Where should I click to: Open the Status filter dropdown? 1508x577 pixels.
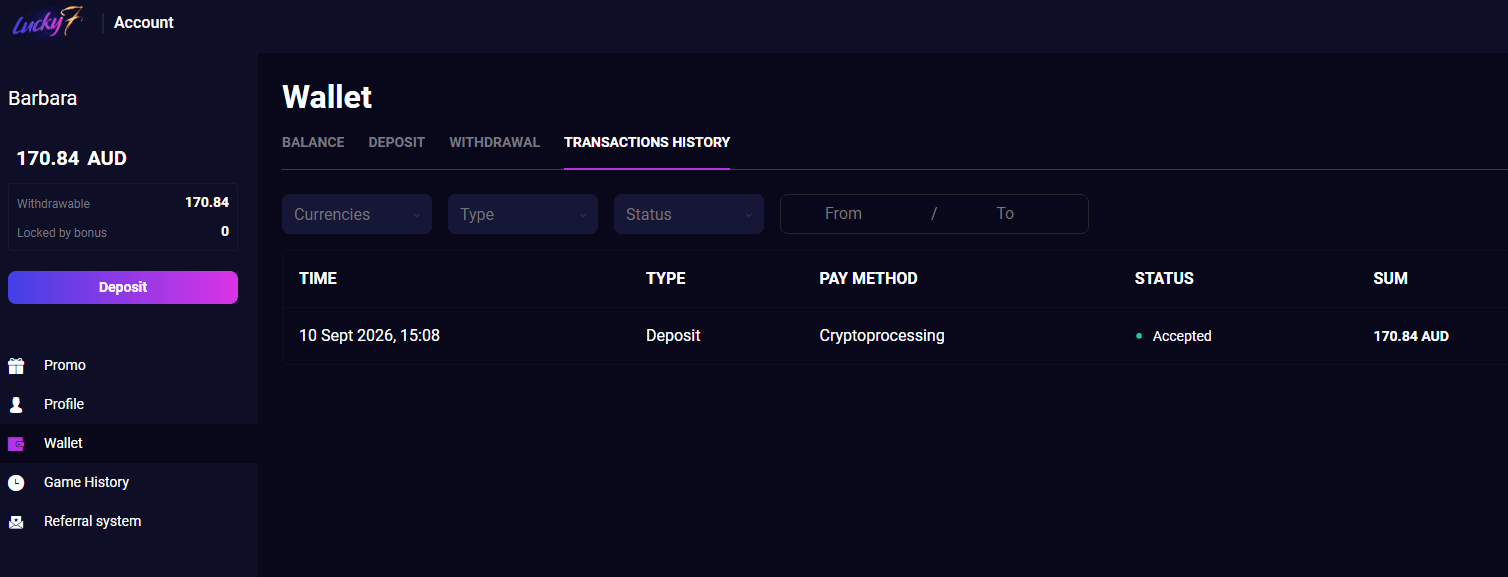coord(689,214)
